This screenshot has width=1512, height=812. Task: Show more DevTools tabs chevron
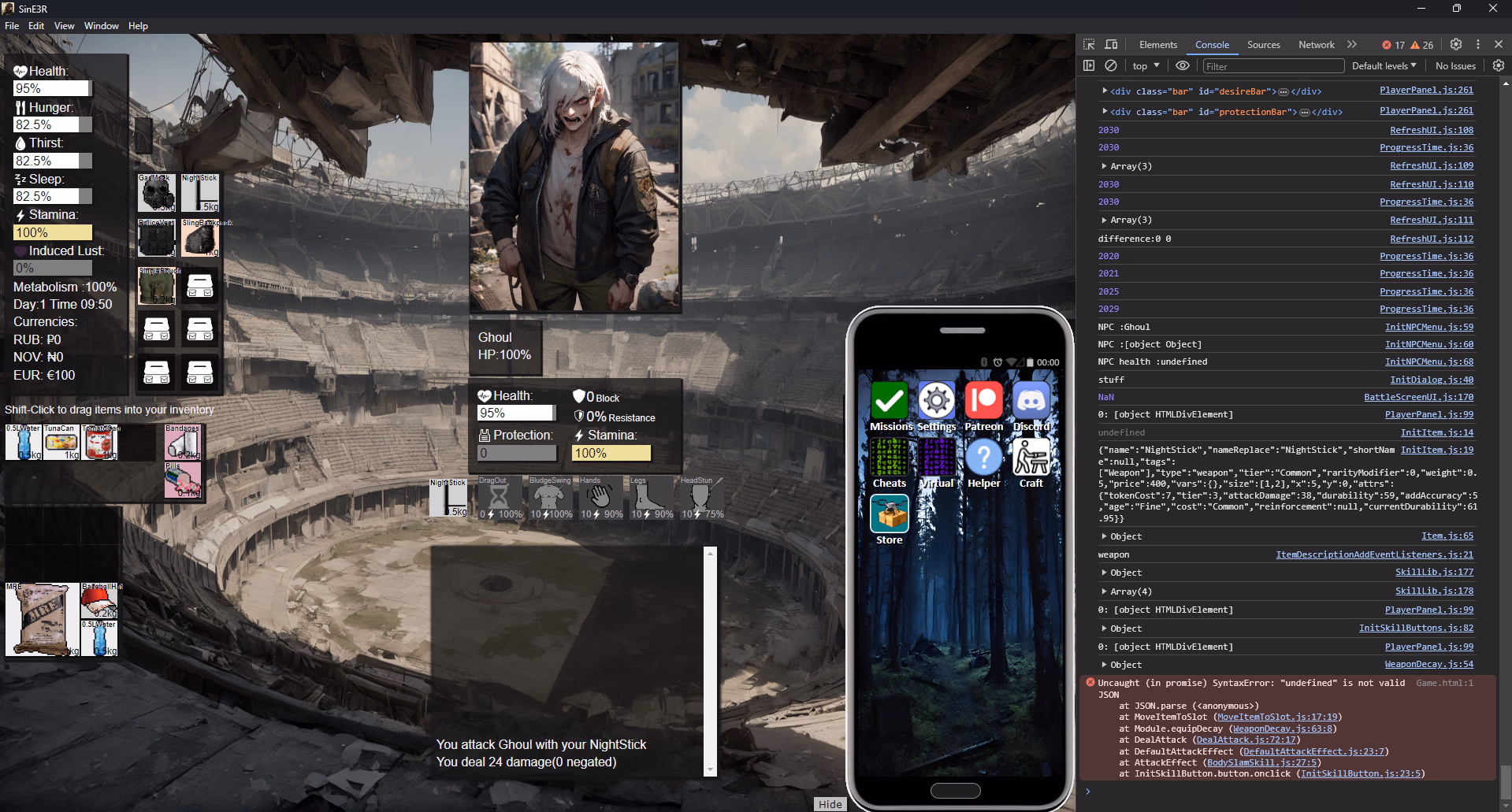tap(1352, 45)
